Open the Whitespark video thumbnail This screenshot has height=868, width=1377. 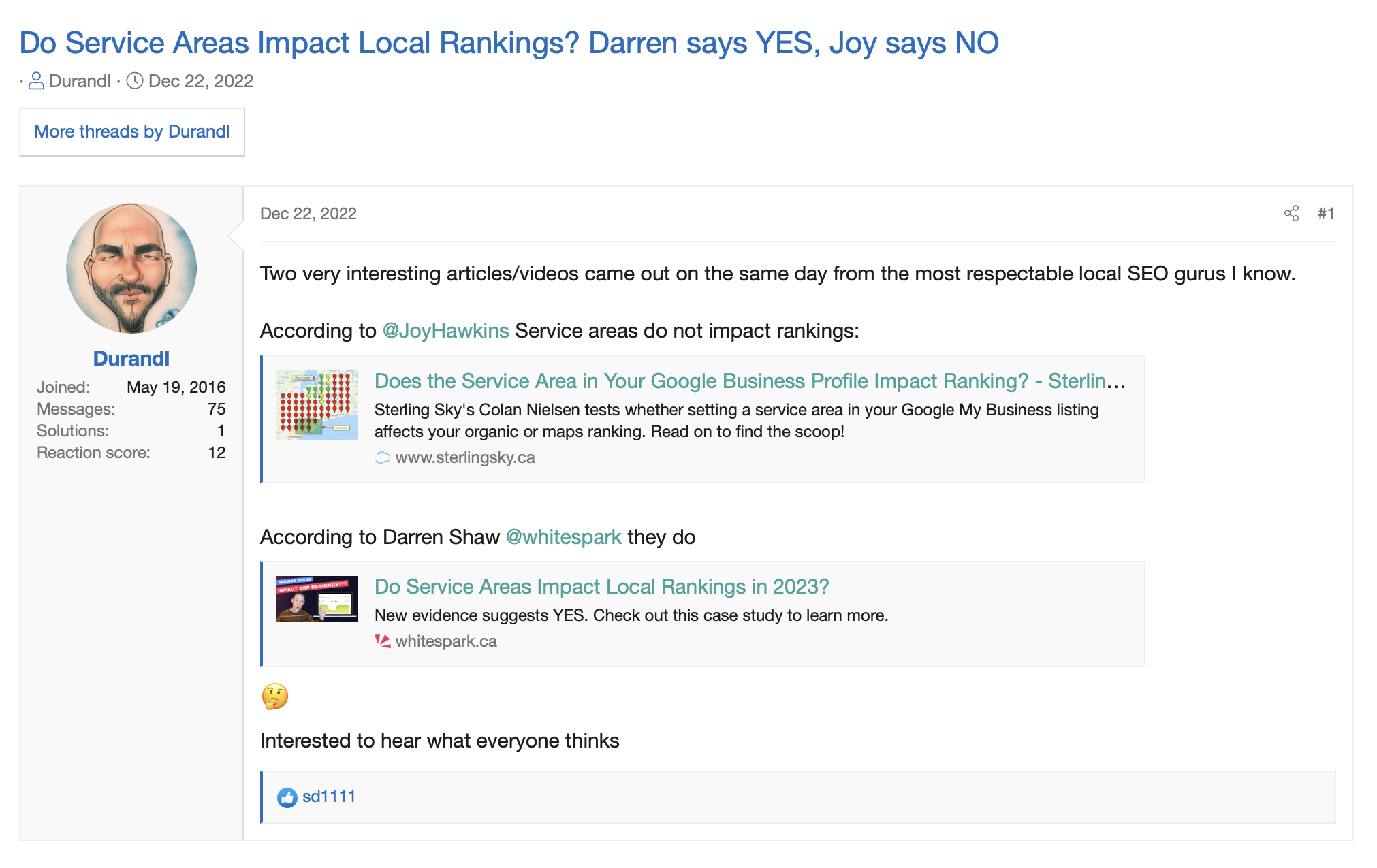(317, 599)
